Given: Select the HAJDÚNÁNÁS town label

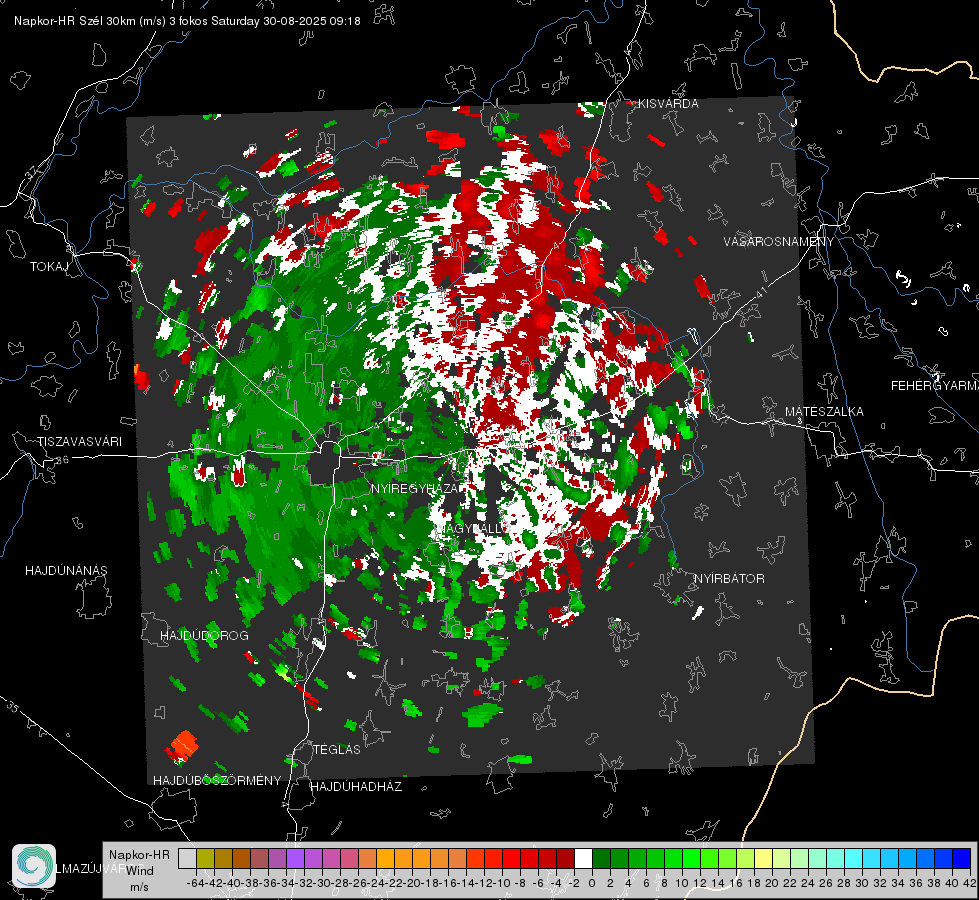Looking at the screenshot, I should click(x=66, y=571).
